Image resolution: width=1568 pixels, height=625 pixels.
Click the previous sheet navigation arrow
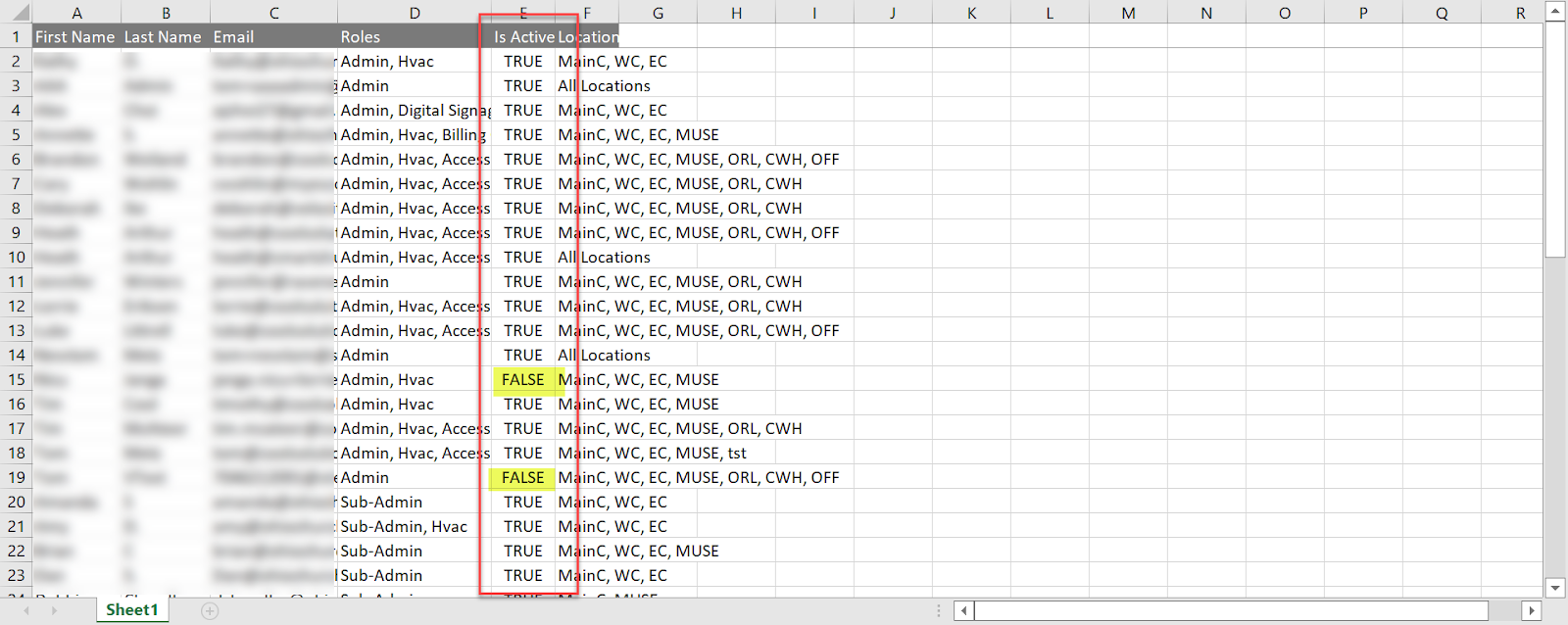[x=26, y=610]
